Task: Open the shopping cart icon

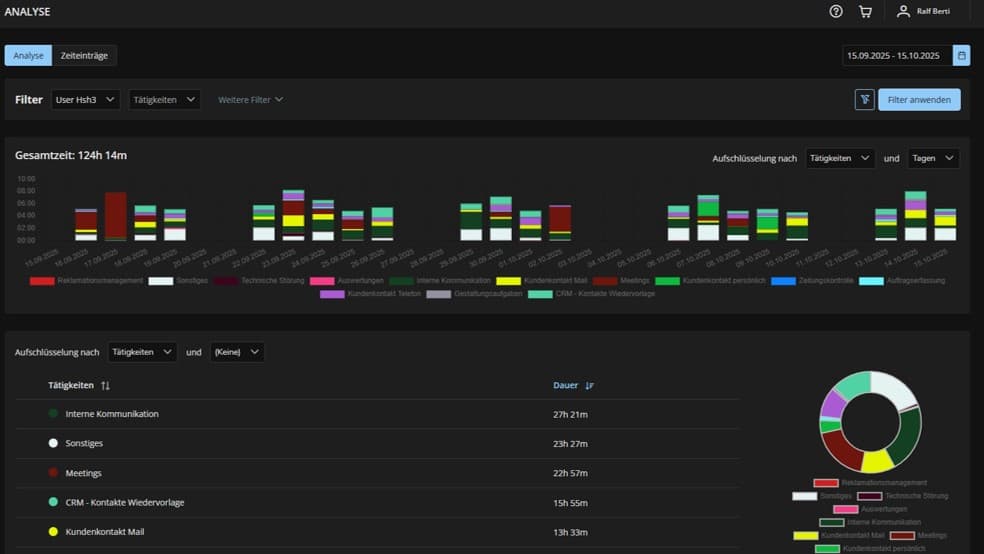Action: (865, 12)
